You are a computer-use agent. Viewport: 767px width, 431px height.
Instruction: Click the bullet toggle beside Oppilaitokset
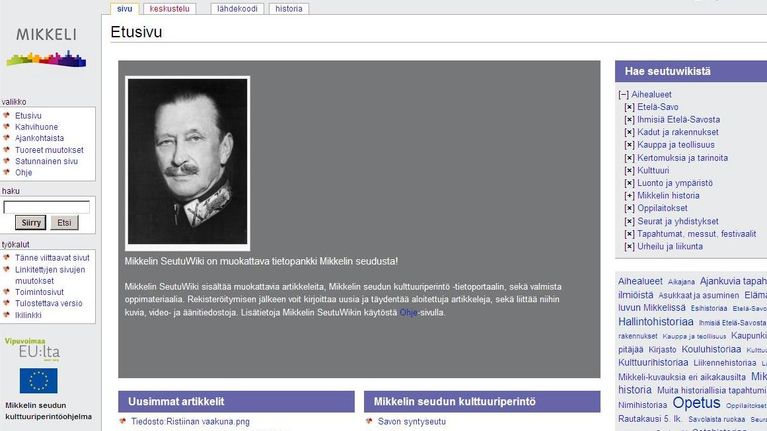pyautogui.click(x=630, y=208)
